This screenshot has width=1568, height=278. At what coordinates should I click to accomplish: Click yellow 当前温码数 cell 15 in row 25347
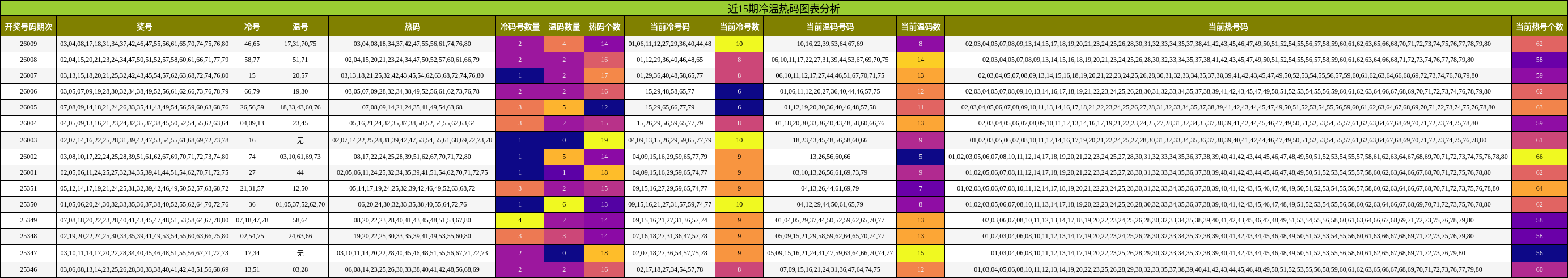(921, 253)
